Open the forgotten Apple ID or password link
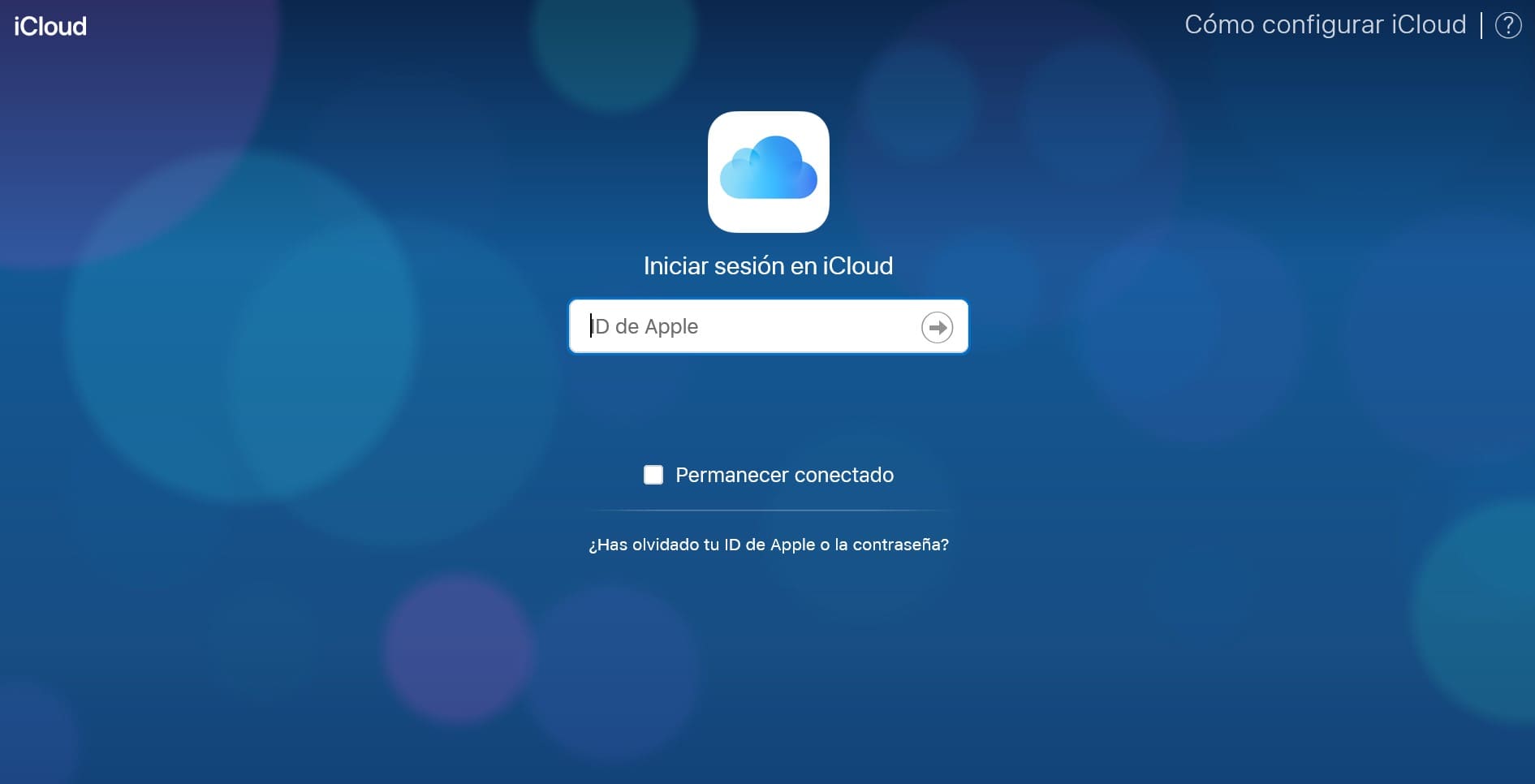 pos(768,545)
